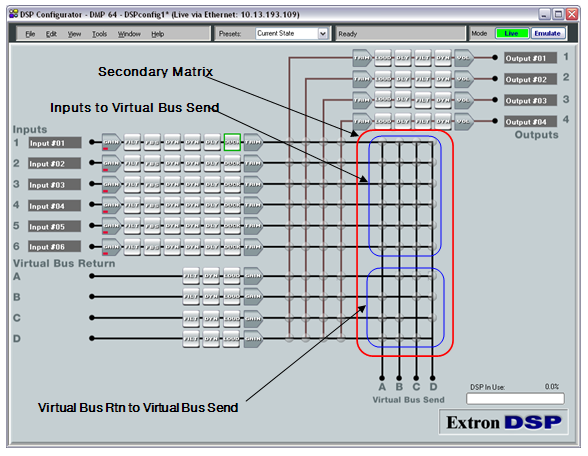Screen dimensions: 588x456
Task: Open the Input #05 DLY block
Action: (x=212, y=226)
